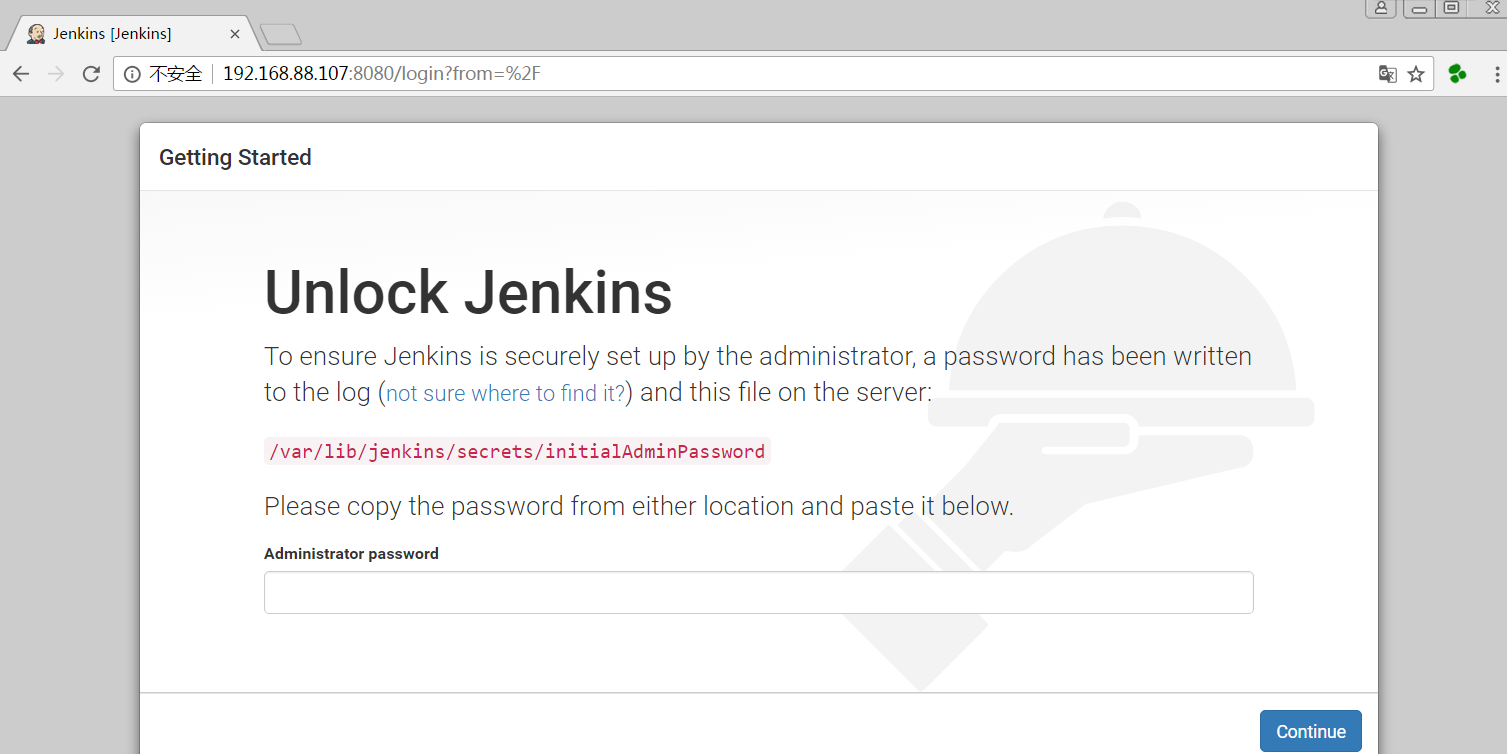Open a new browser tab
The image size is (1507, 754).
(281, 35)
